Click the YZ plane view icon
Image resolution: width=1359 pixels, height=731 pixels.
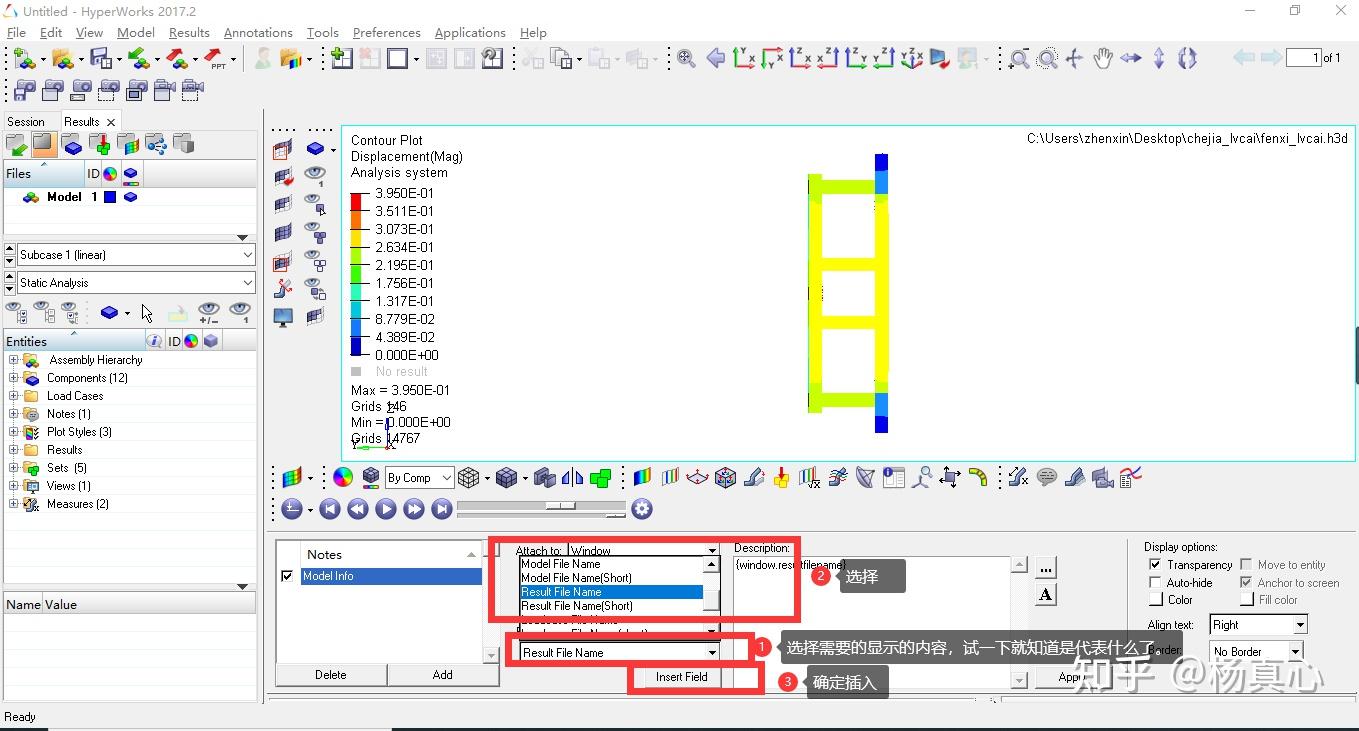(x=856, y=58)
